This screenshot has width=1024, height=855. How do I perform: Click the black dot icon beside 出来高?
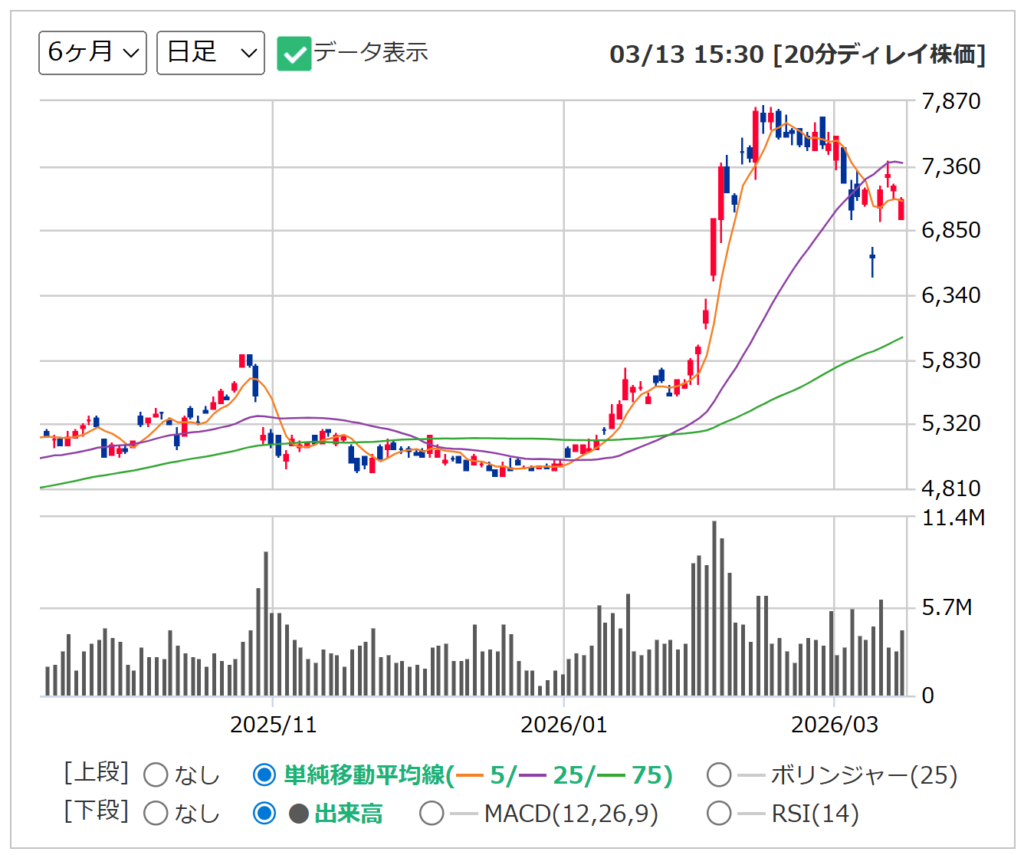(298, 814)
